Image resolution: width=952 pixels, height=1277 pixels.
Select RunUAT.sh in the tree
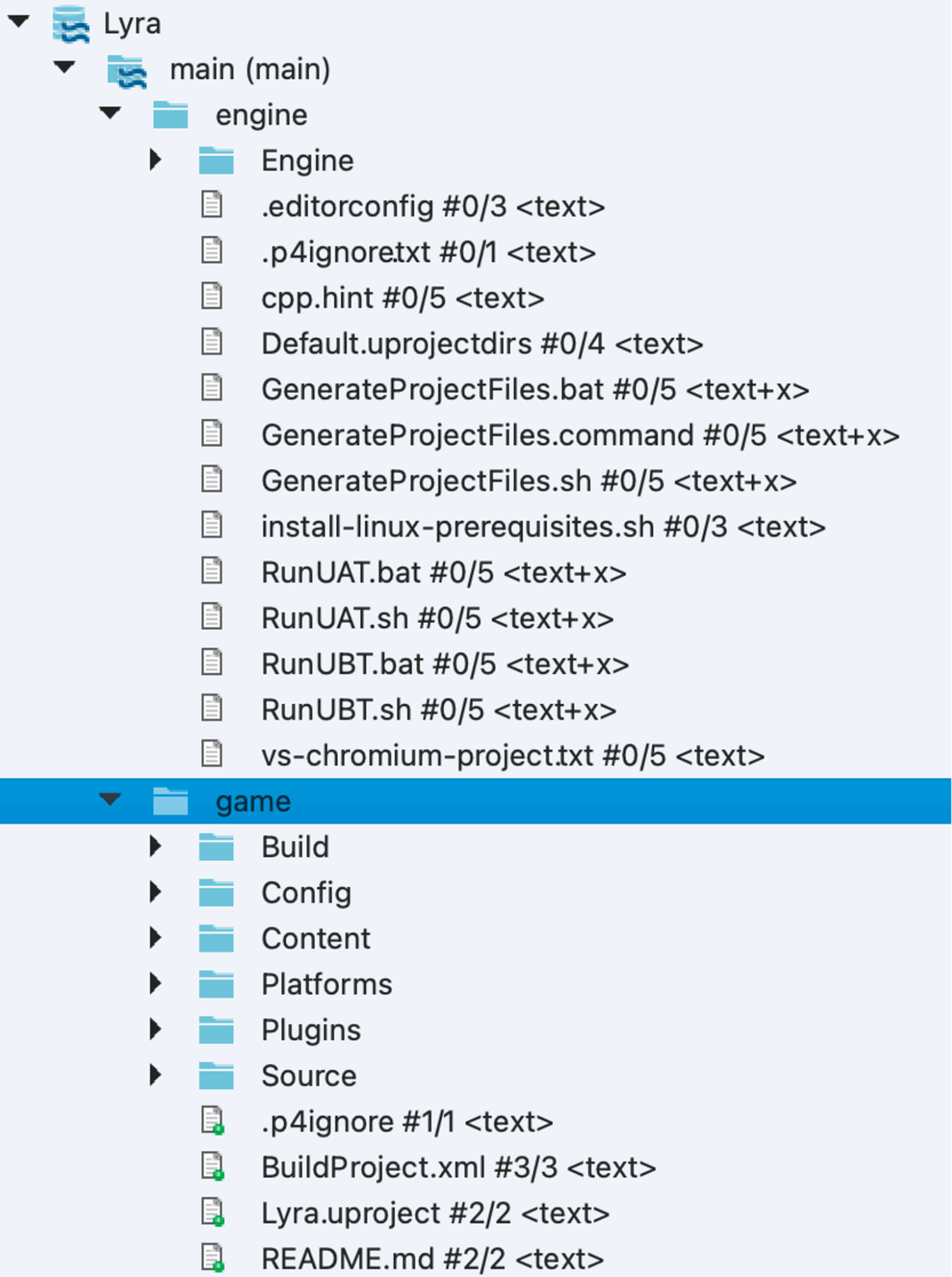(437, 618)
